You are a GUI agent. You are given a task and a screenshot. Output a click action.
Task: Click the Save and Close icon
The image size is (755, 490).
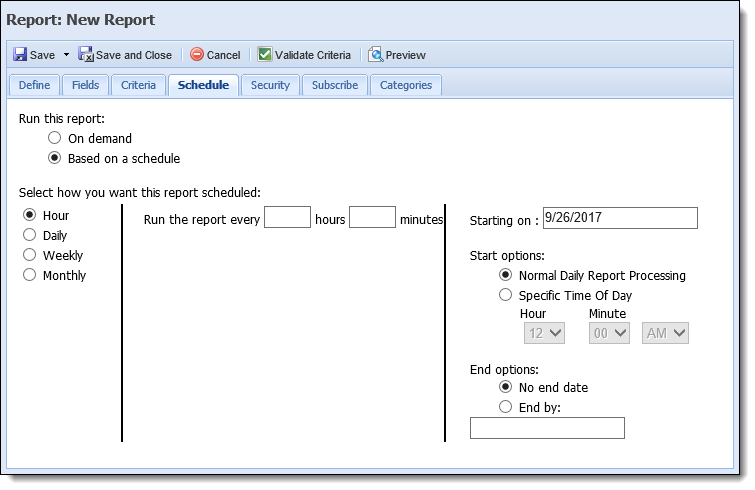(x=86, y=54)
